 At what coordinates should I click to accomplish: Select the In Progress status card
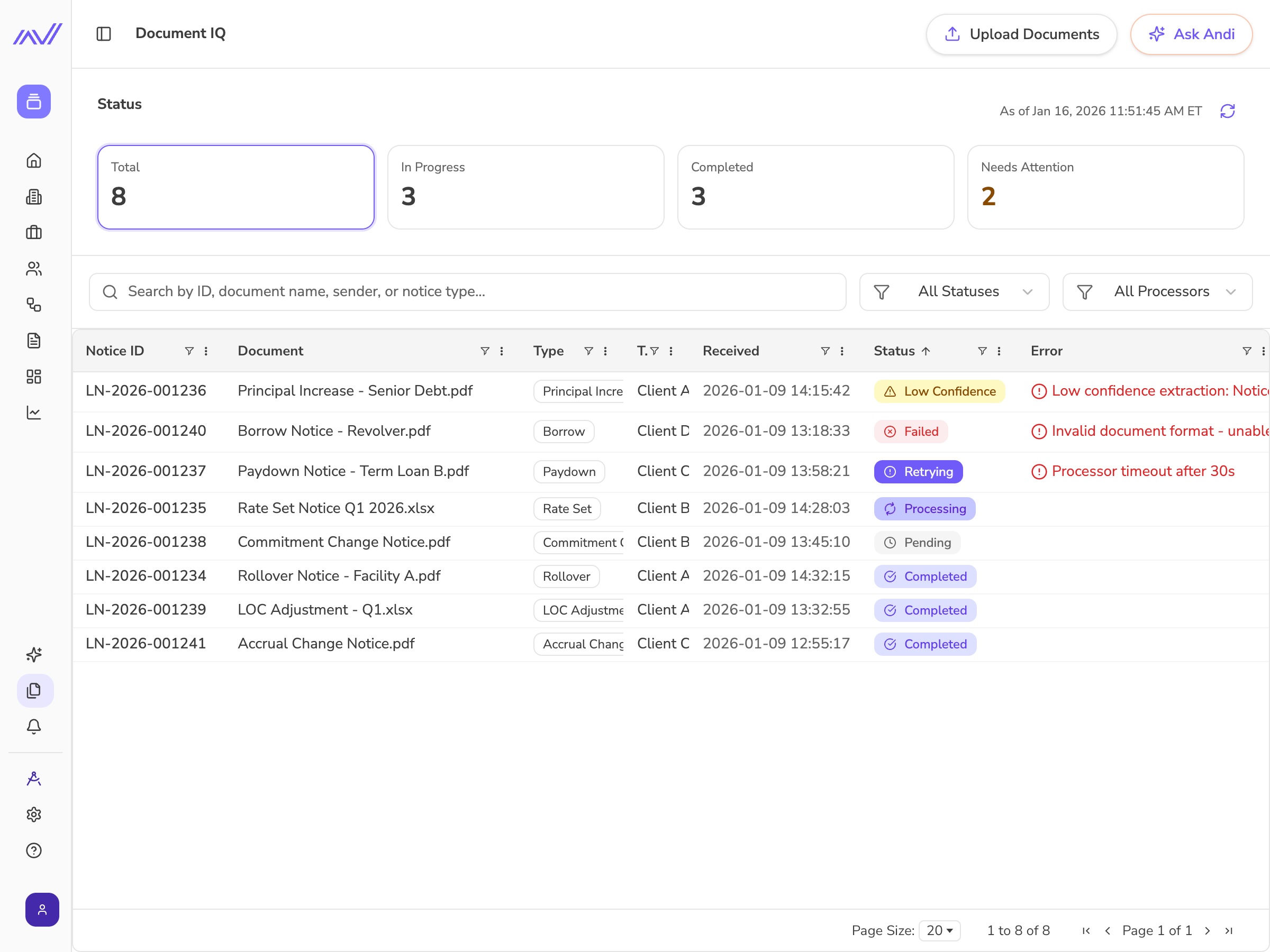pyautogui.click(x=525, y=187)
